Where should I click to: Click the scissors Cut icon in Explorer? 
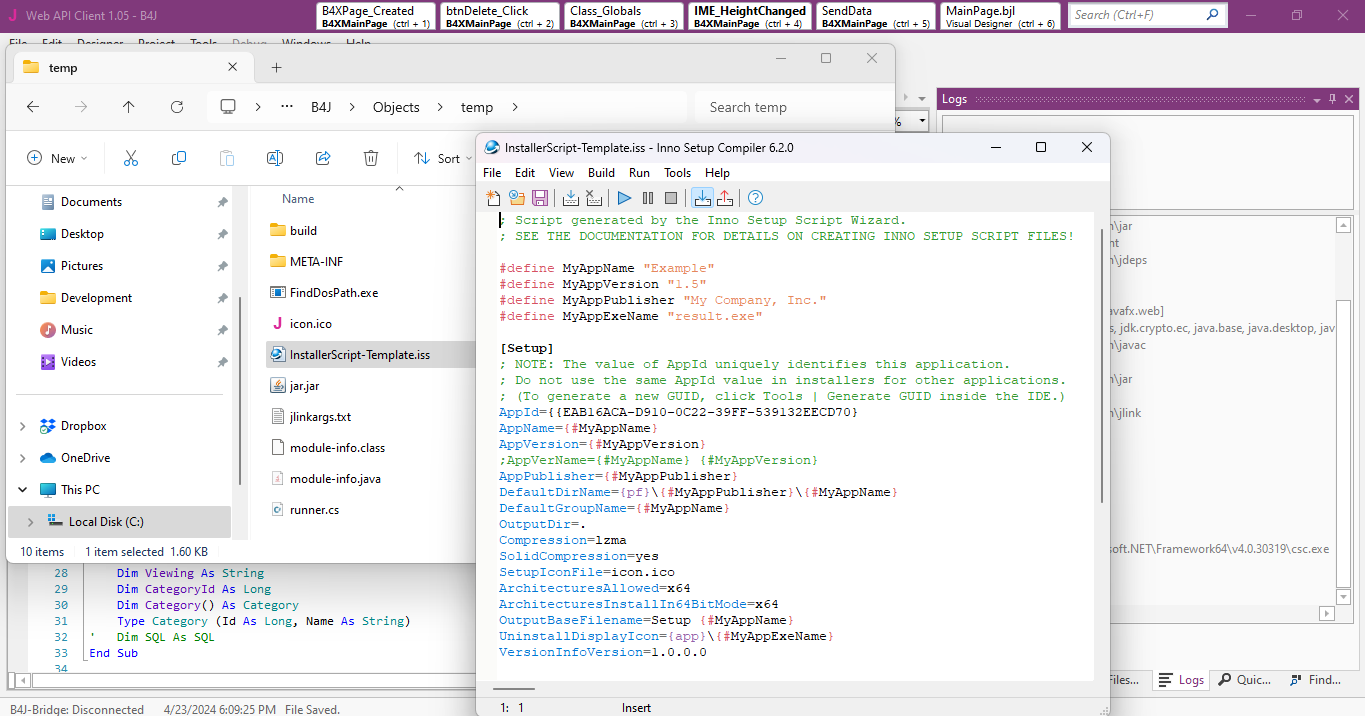[x=130, y=158]
